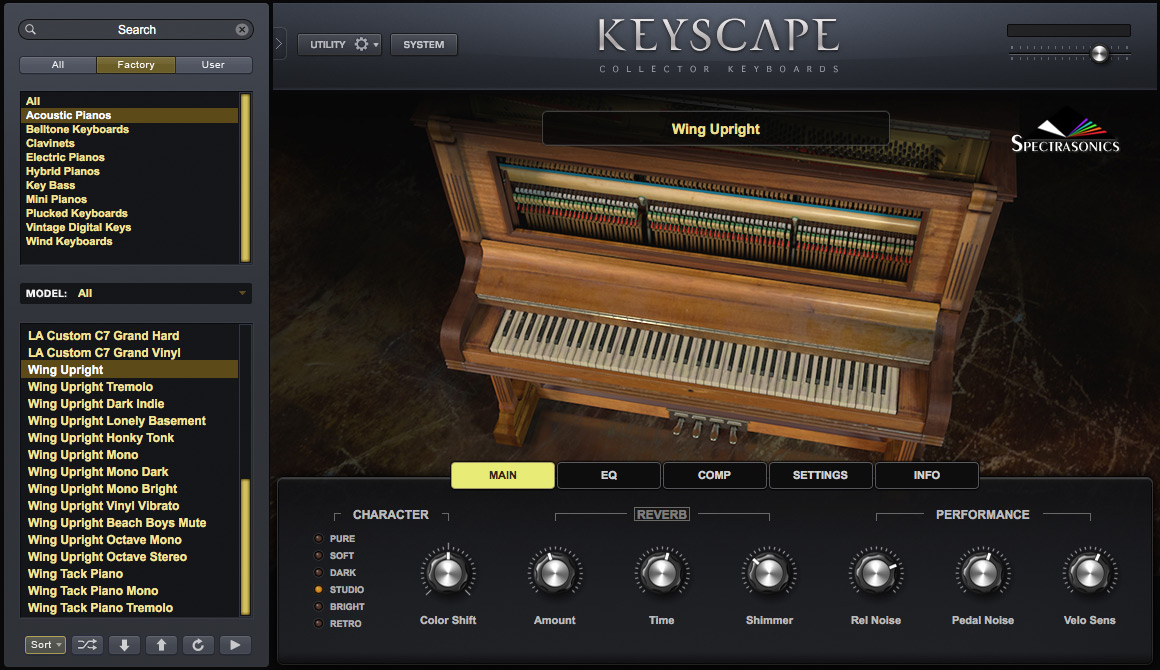Viewport: 1160px width, 670px height.
Task: Show All patches filter
Action: pos(58,65)
